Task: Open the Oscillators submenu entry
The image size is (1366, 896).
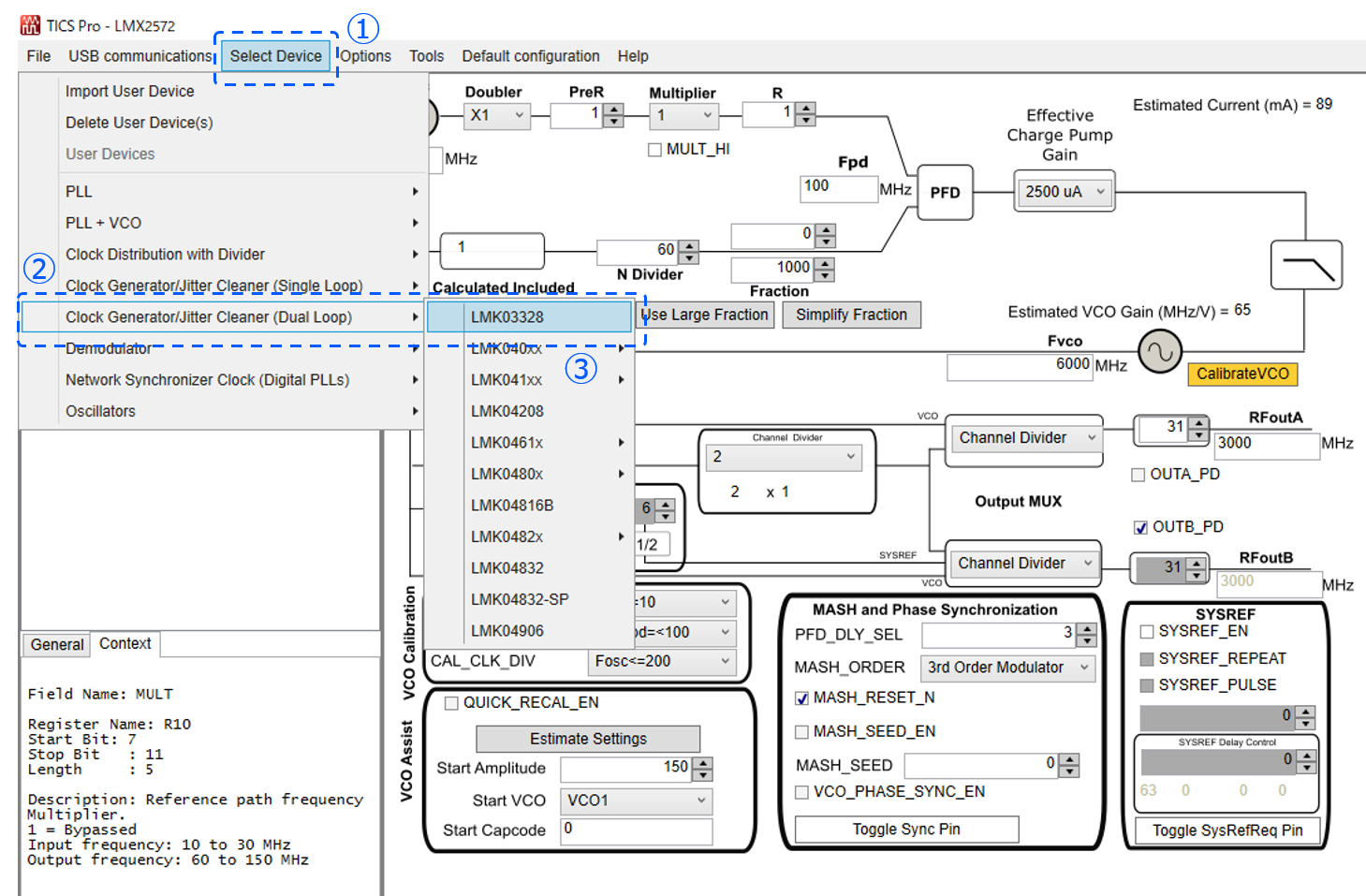Action: click(x=100, y=411)
